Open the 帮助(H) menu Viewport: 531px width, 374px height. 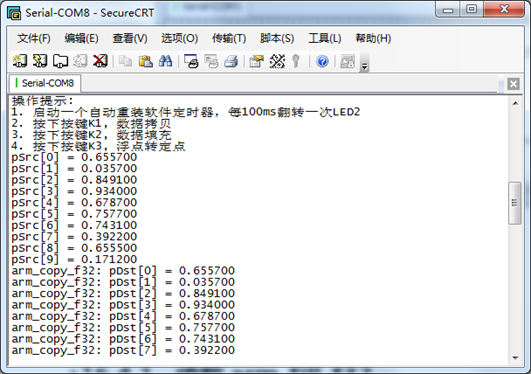[x=373, y=38]
